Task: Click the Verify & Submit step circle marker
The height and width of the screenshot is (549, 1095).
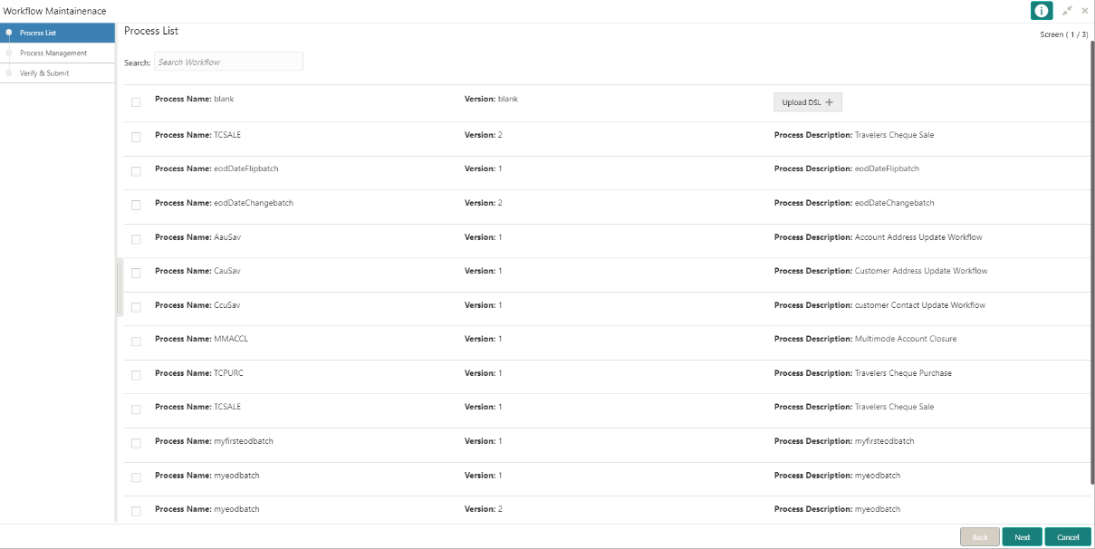Action: [8, 73]
